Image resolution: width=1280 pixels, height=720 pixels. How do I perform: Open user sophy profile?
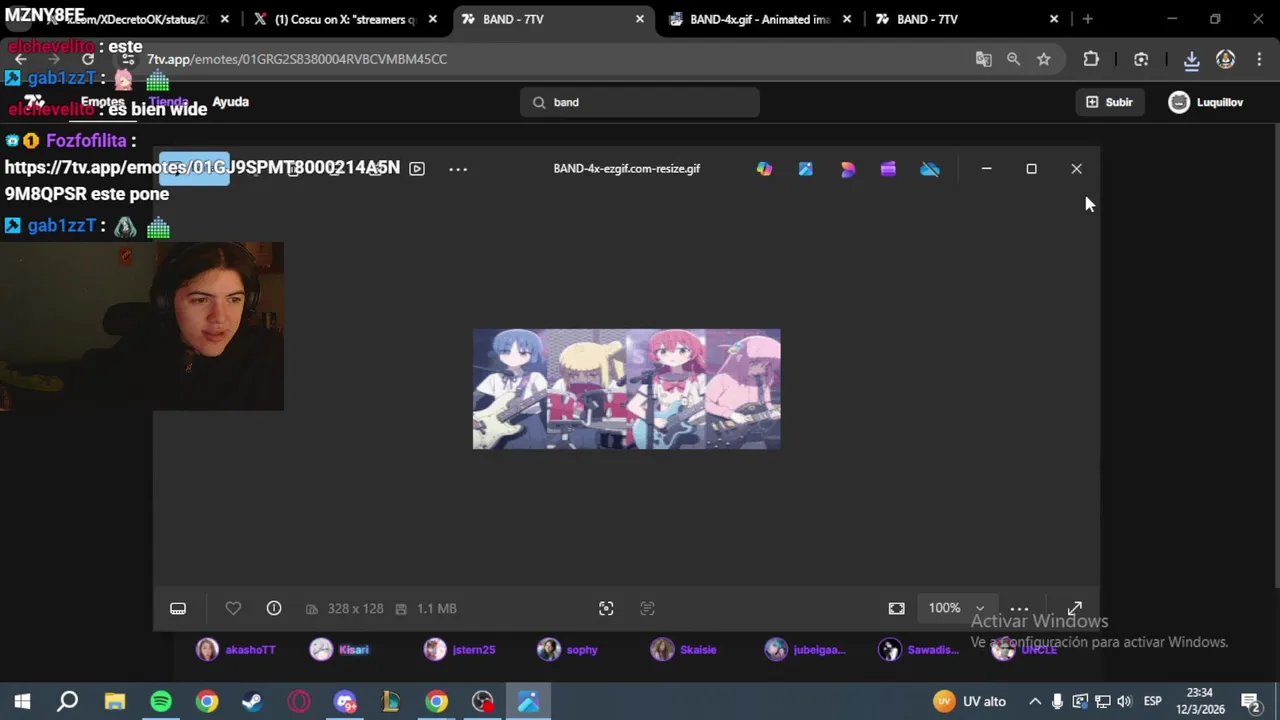(567, 650)
